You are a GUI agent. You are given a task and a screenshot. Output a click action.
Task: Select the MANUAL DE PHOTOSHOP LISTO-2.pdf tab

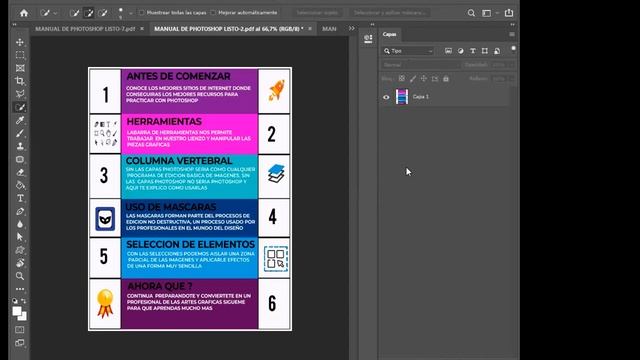[x=229, y=29]
